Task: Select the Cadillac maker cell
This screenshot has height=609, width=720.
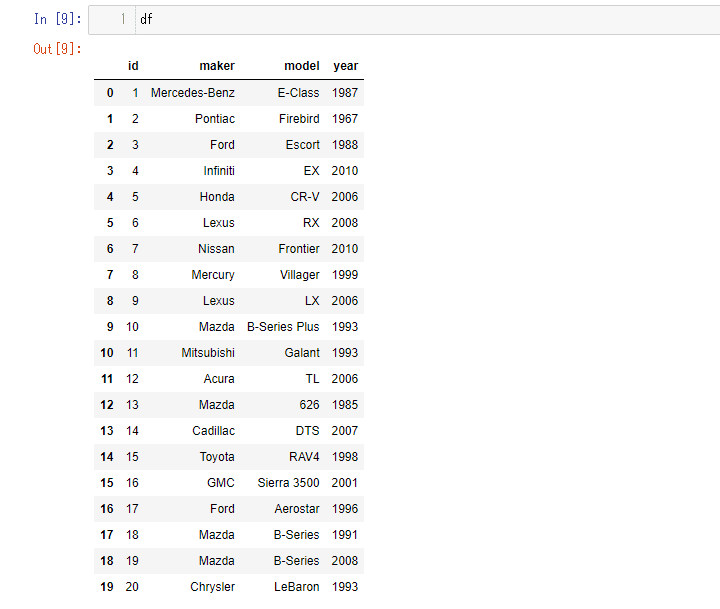Action: pos(214,431)
